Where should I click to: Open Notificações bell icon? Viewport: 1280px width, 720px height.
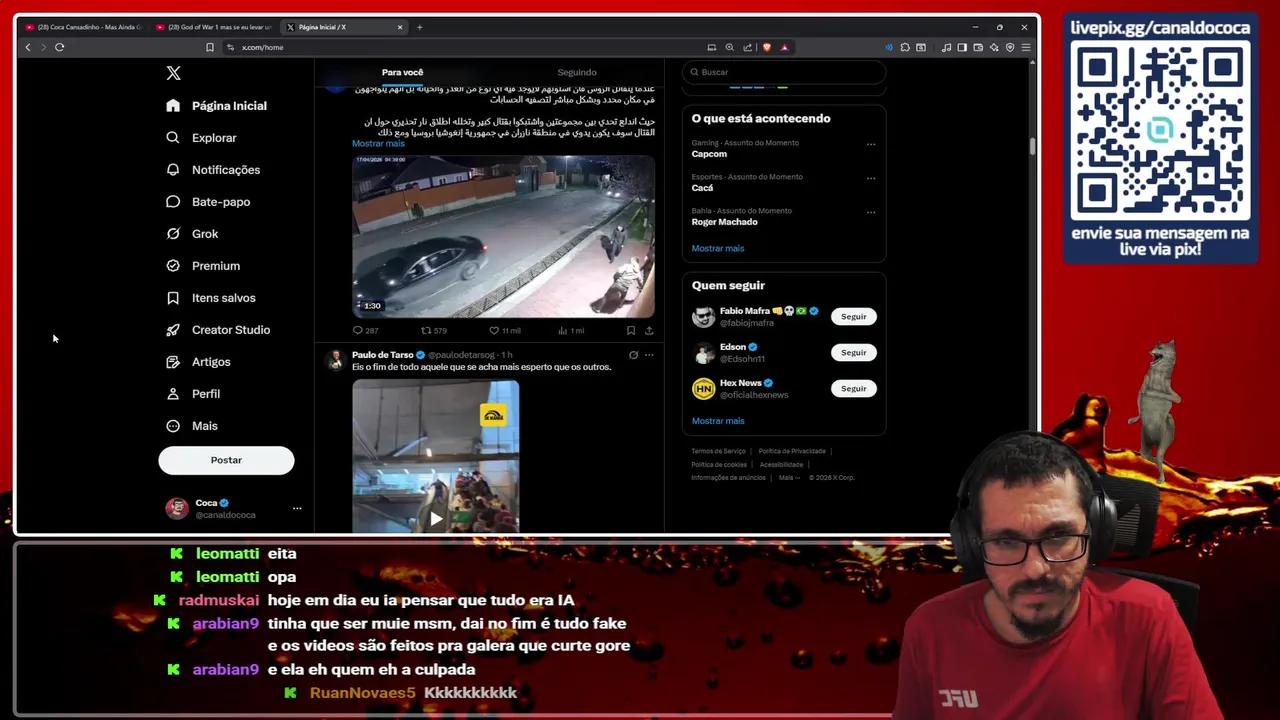173,170
